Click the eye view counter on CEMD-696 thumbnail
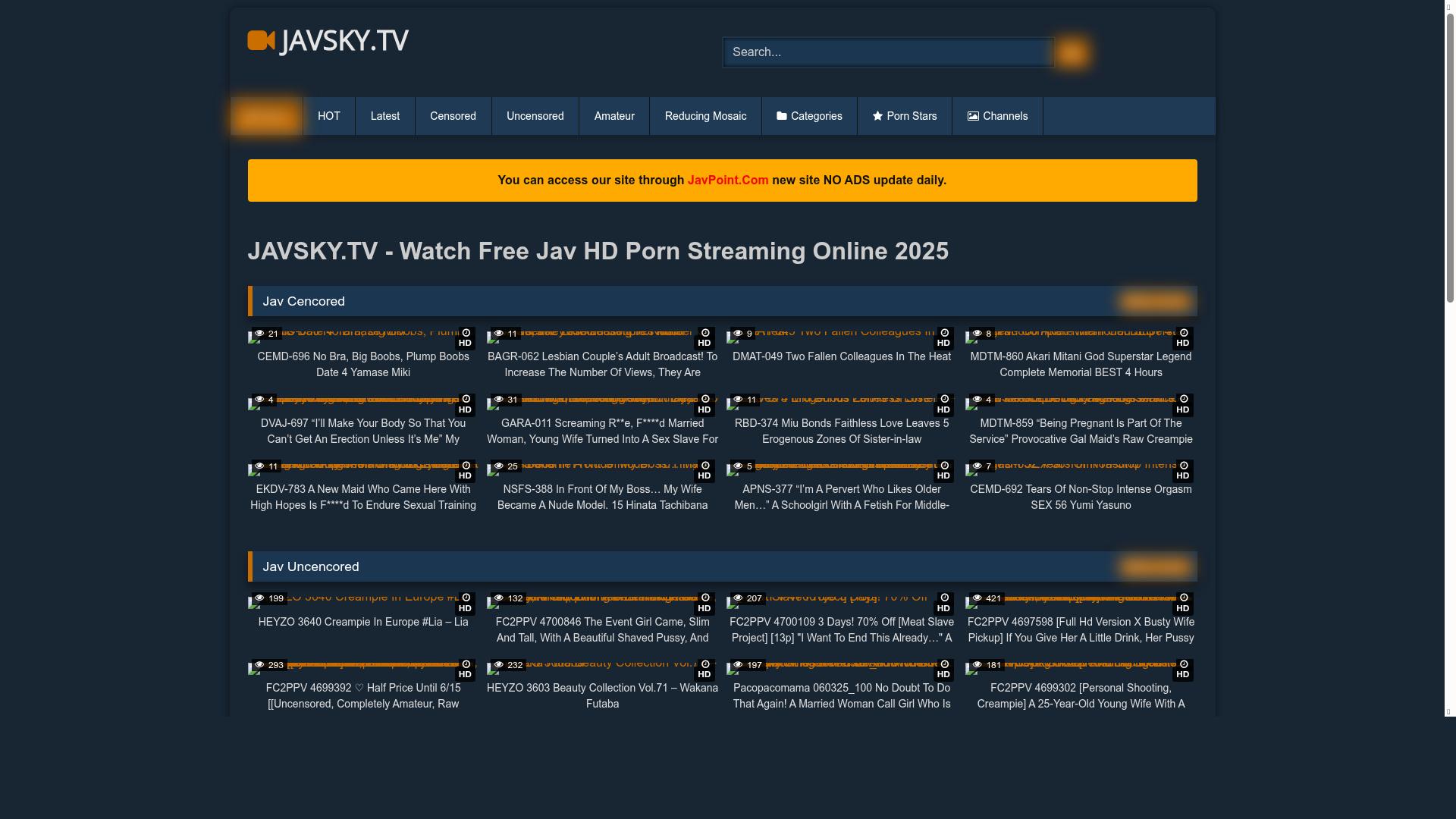Viewport: 1456px width, 819px height. point(268,333)
